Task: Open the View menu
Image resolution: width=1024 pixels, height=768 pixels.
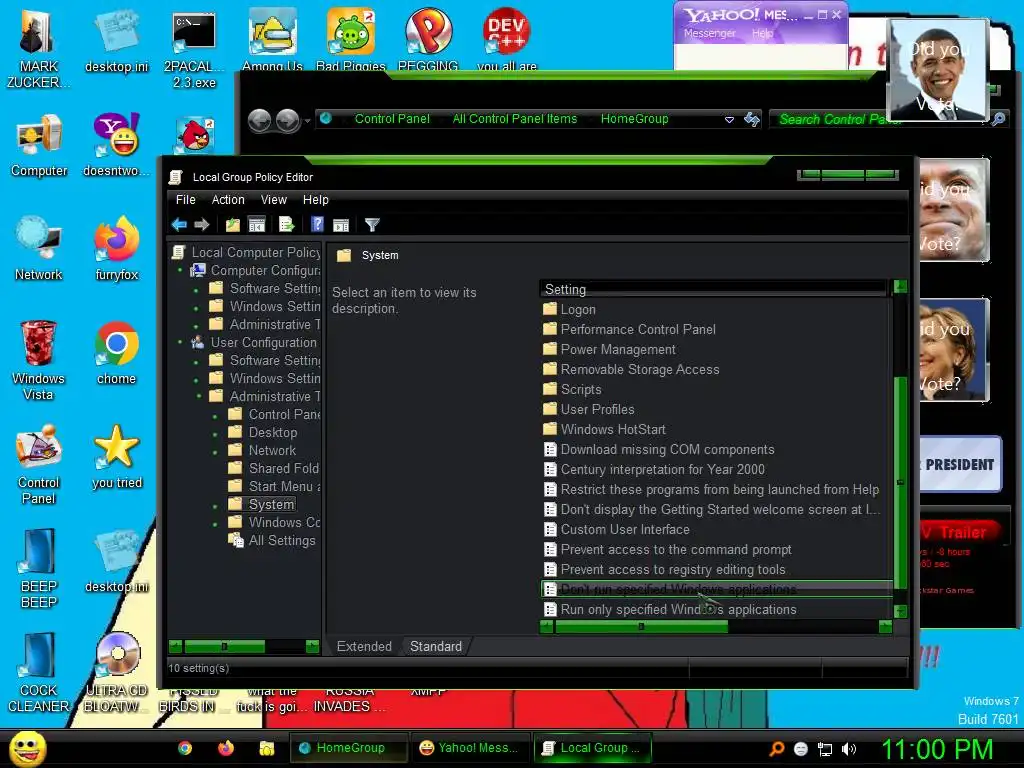Action: tap(274, 200)
